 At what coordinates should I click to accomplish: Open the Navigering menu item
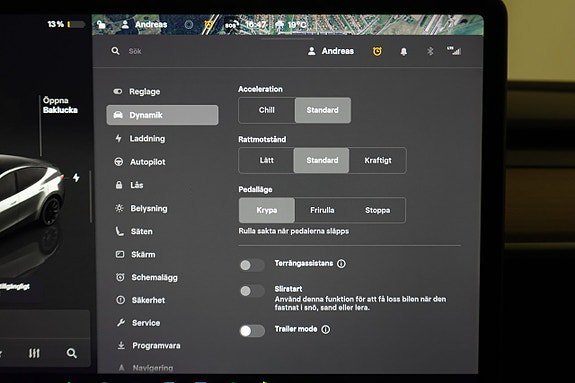tap(146, 368)
